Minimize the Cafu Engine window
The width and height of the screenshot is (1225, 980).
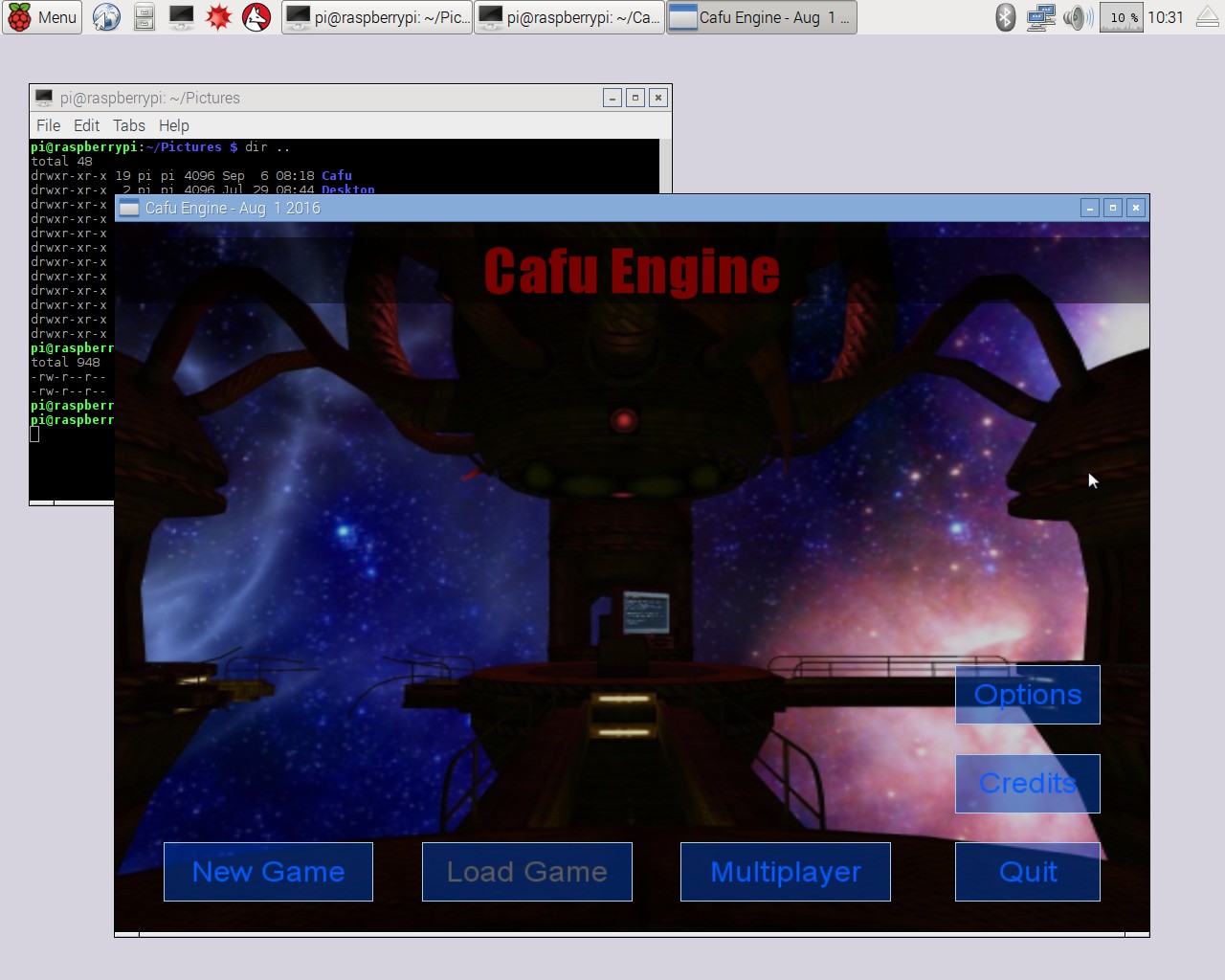pos(1090,208)
